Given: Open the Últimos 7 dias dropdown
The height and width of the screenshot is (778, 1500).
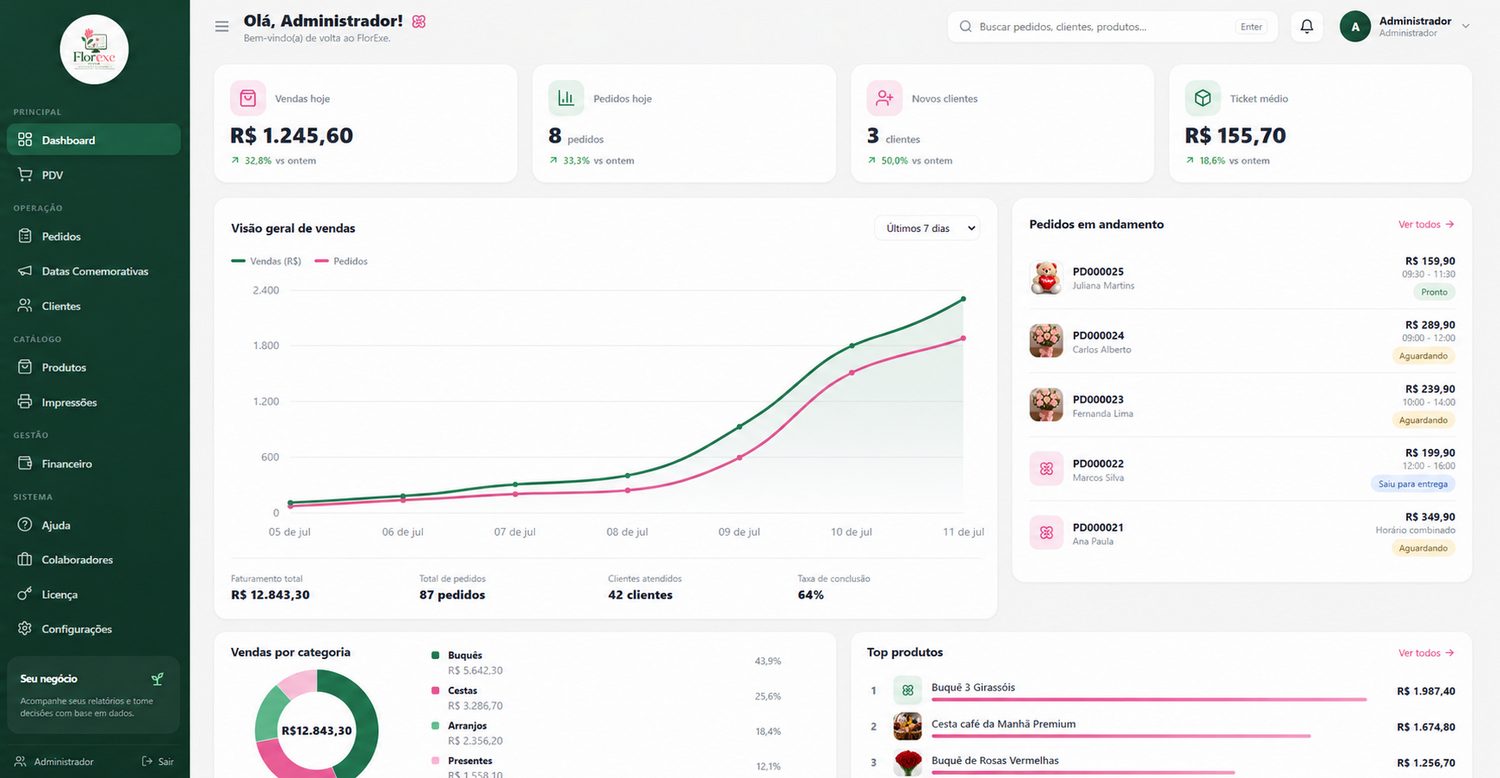Looking at the screenshot, I should [927, 228].
